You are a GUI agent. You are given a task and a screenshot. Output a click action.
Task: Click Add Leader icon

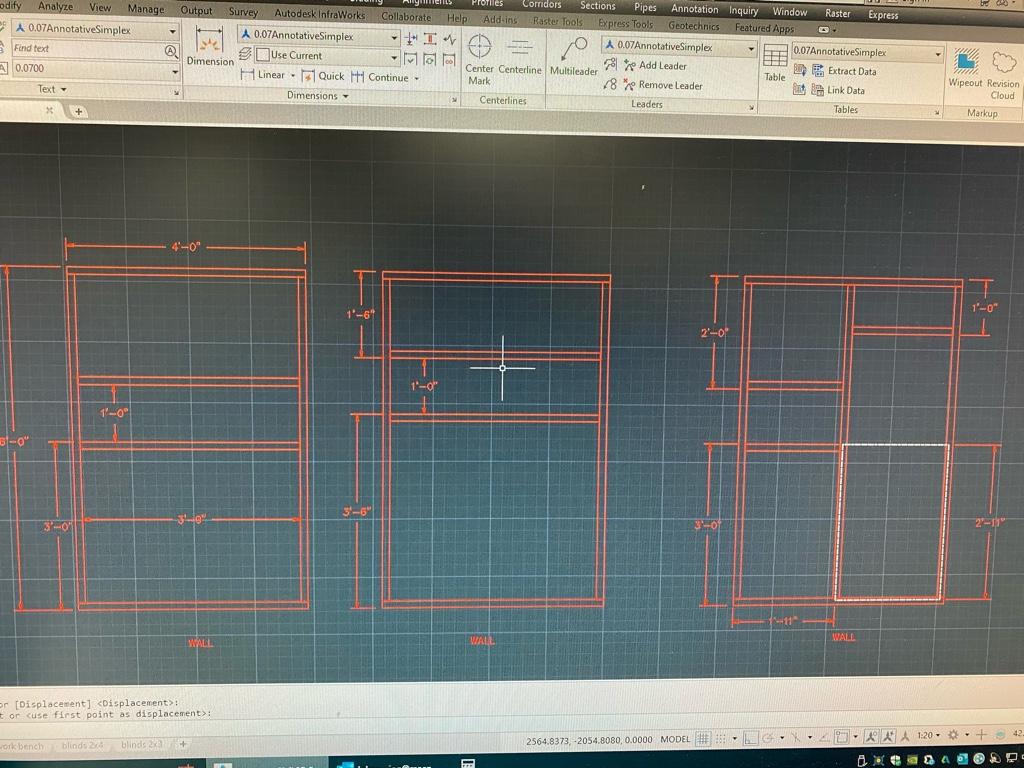coord(630,65)
